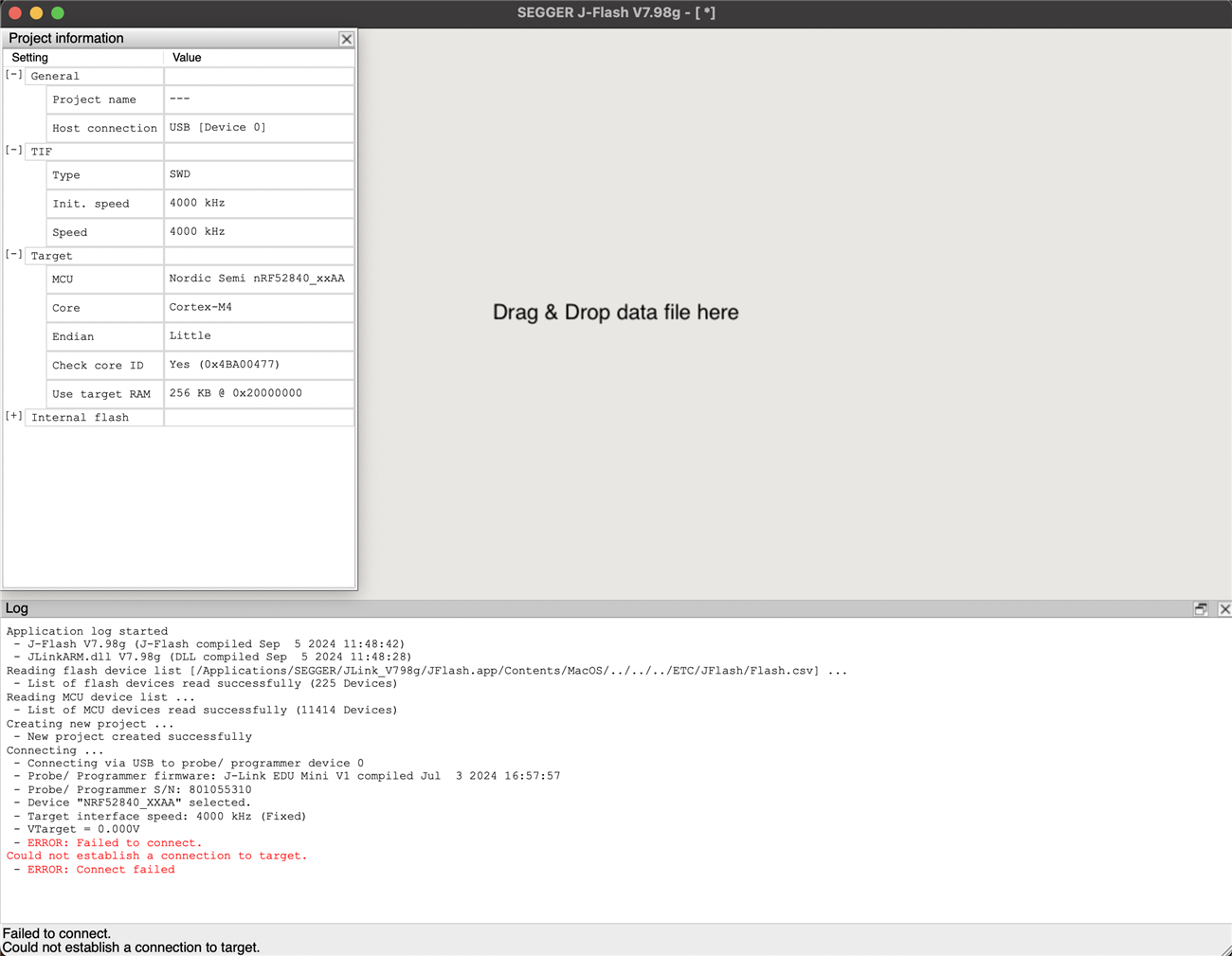
Task: Click the Setting column header
Action: click(83, 58)
